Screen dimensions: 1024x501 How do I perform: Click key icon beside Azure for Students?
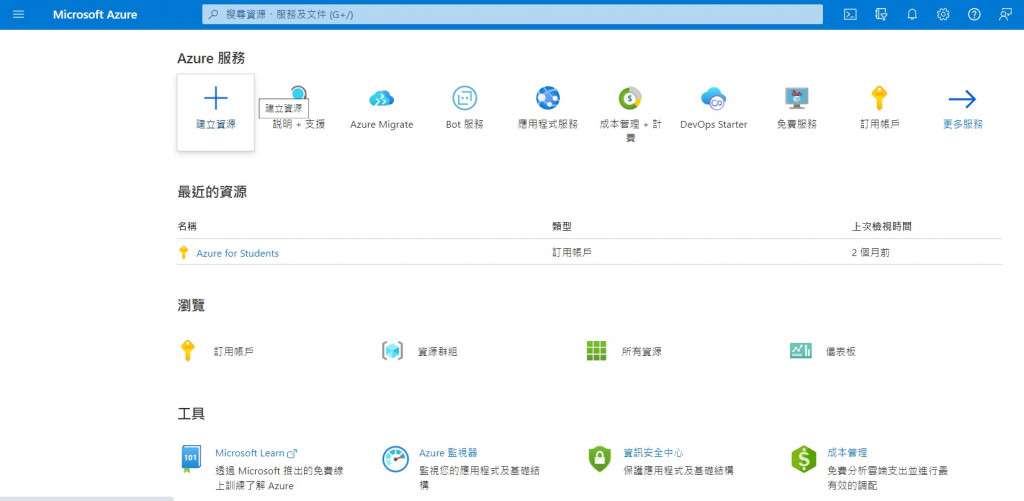coord(184,253)
